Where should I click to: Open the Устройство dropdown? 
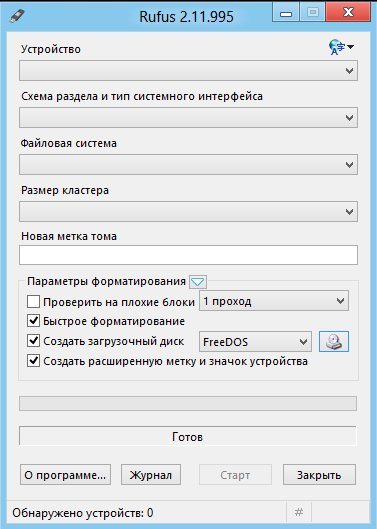coord(188,71)
